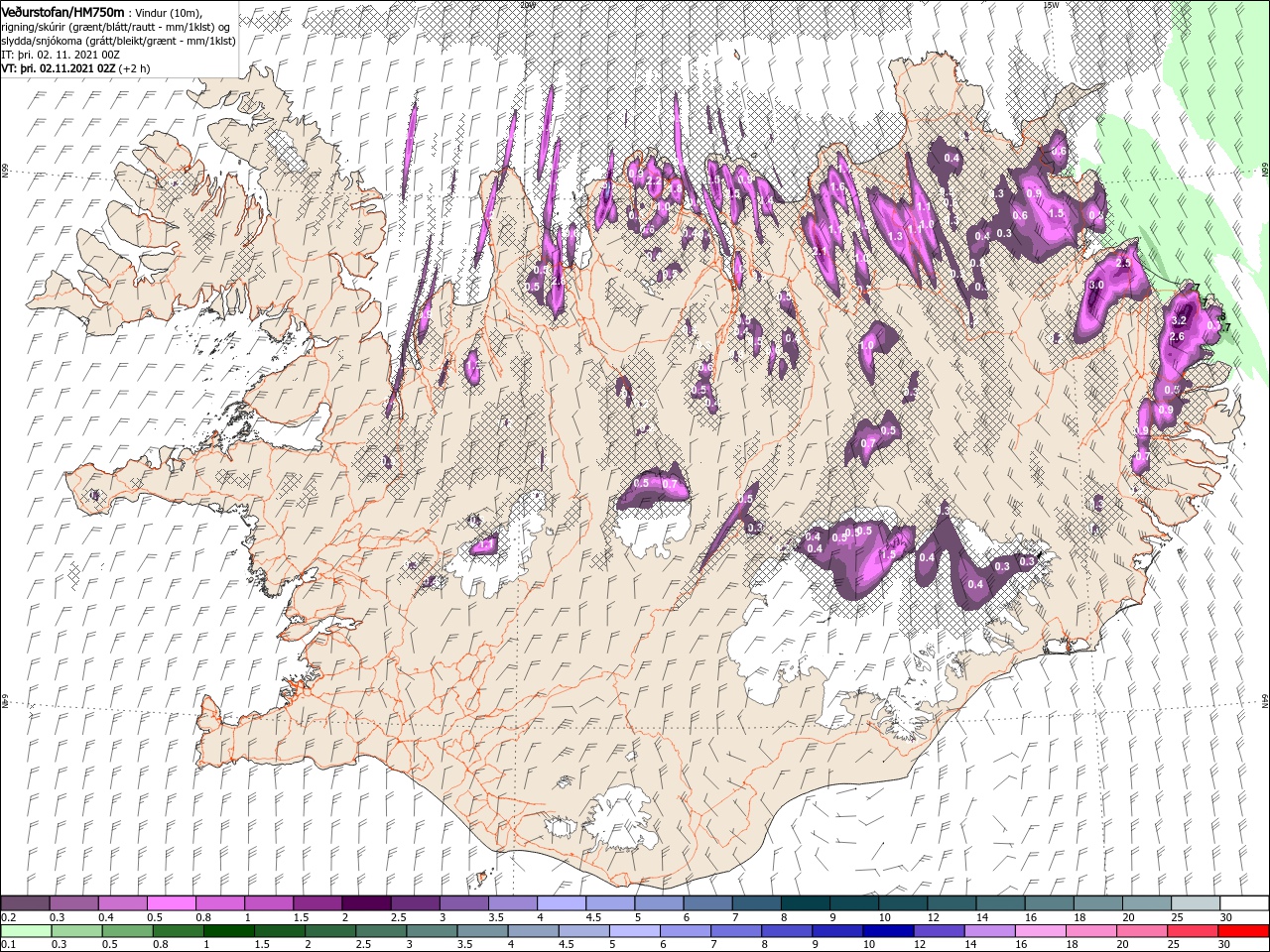The width and height of the screenshot is (1270, 952).
Task: Click the 16 label in the rain legend row
Action: 1021,944
